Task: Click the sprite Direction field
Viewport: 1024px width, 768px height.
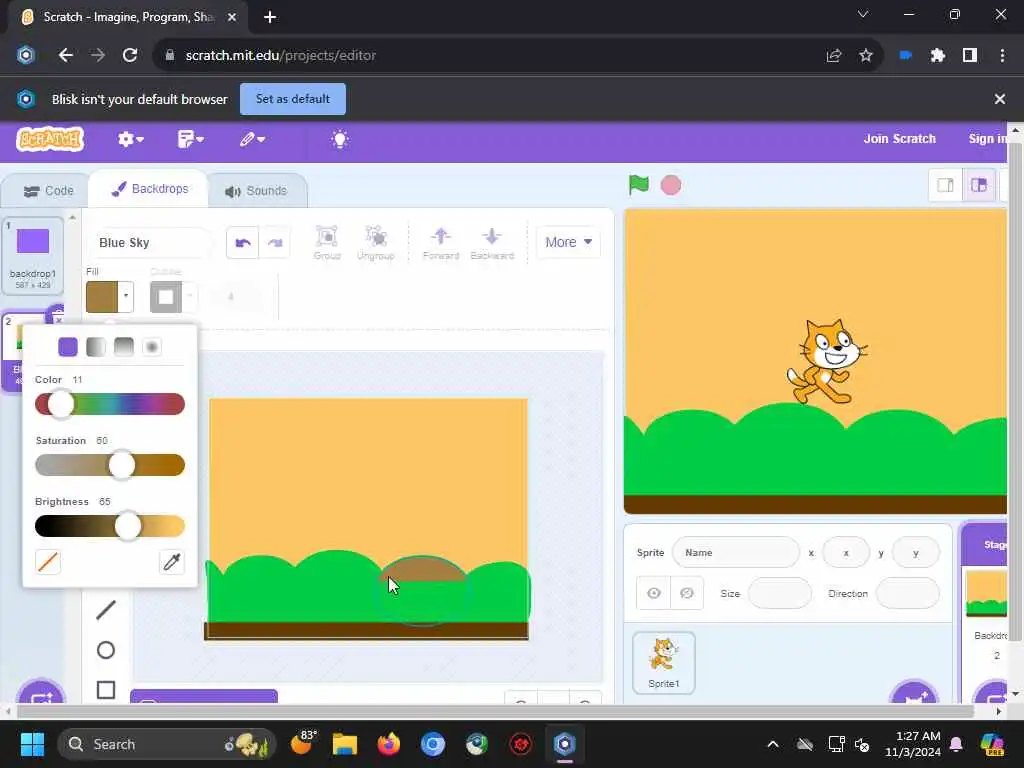Action: click(907, 593)
